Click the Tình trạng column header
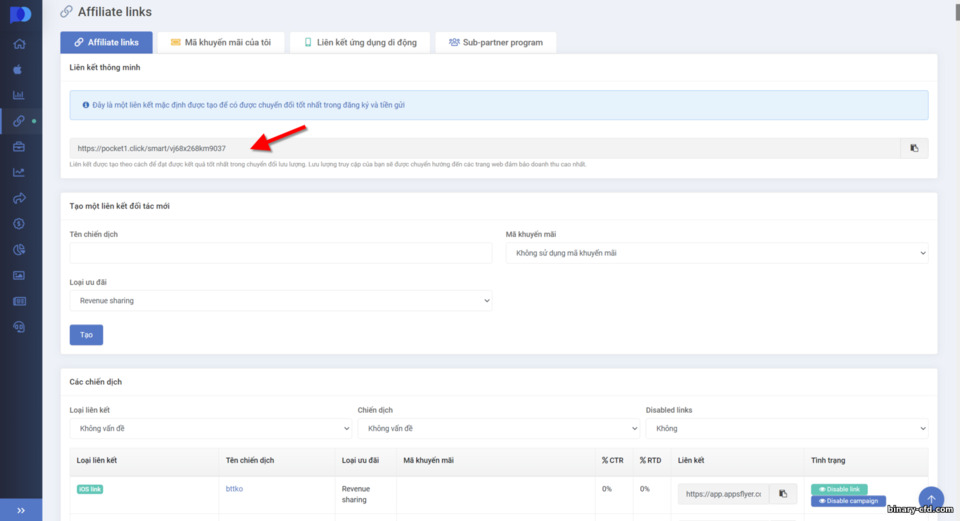The image size is (960, 521). 828,460
